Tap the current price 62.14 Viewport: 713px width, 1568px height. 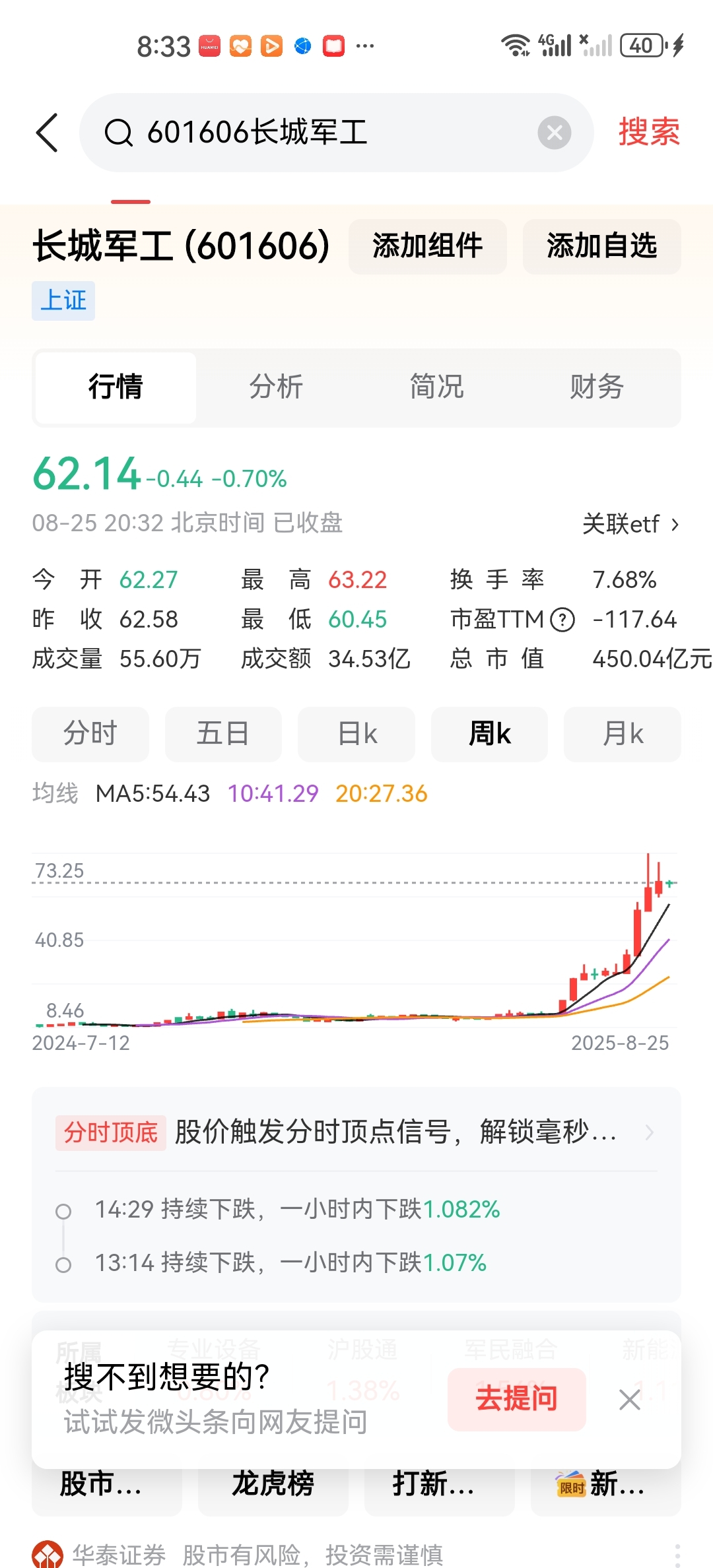[87, 474]
